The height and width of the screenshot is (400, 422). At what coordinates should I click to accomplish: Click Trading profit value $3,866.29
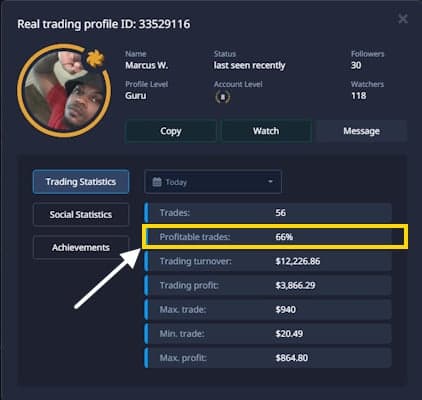(295, 285)
